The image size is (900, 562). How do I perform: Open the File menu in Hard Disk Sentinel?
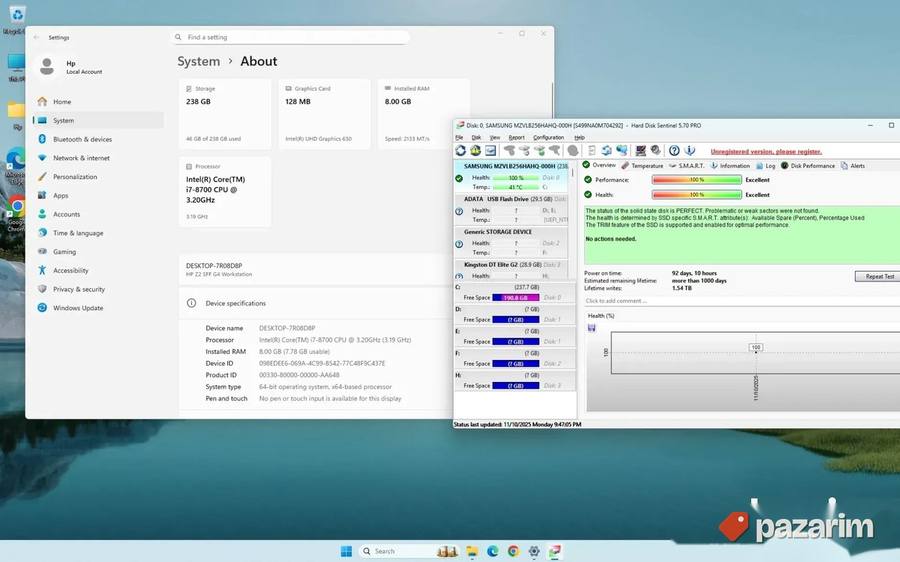(459, 138)
